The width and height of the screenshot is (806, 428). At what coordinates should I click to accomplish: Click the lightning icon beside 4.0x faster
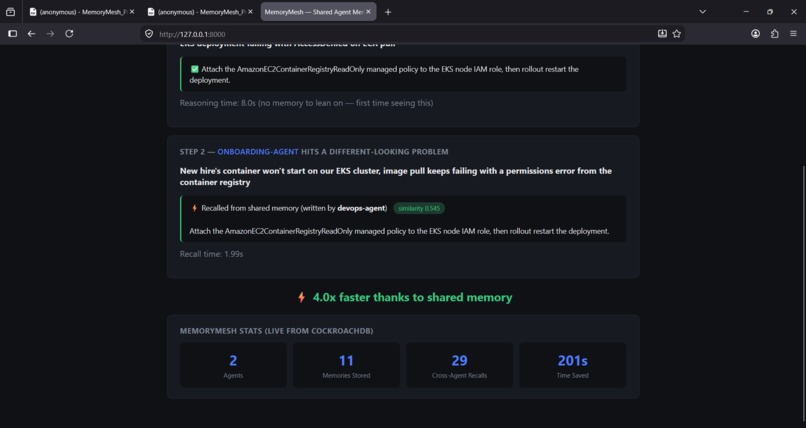301,297
